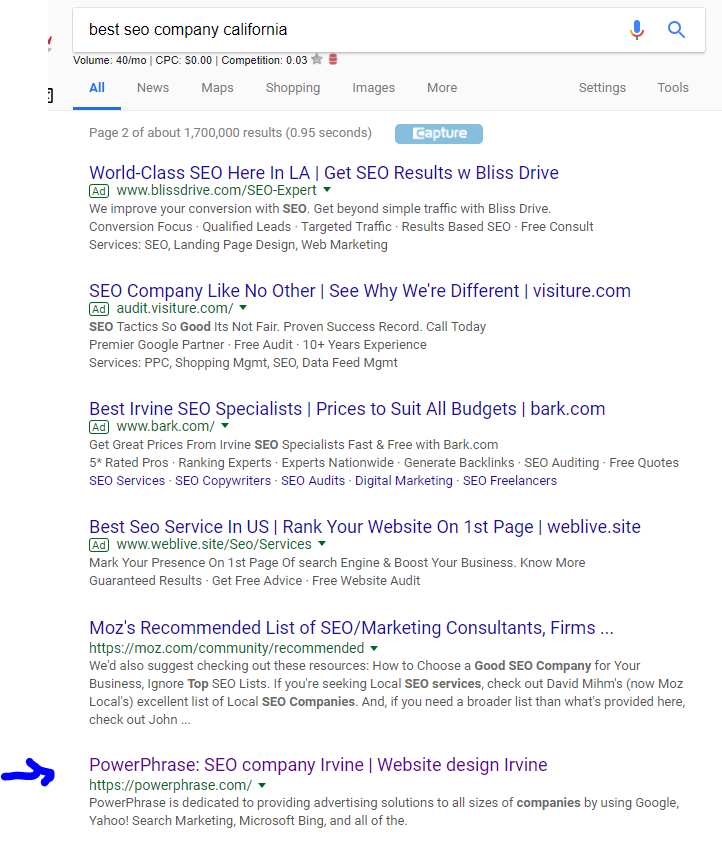Viewport: 722px width, 842px height.
Task: Click the 'Competition: 0.03' stat
Action: (264, 60)
